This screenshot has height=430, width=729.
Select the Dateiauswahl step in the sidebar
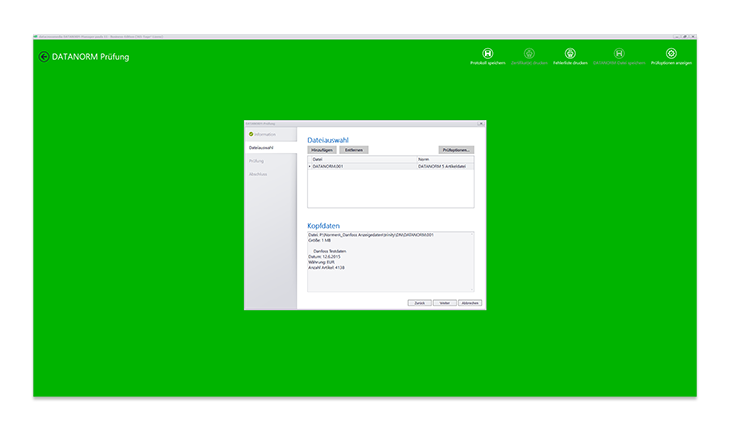pos(271,148)
